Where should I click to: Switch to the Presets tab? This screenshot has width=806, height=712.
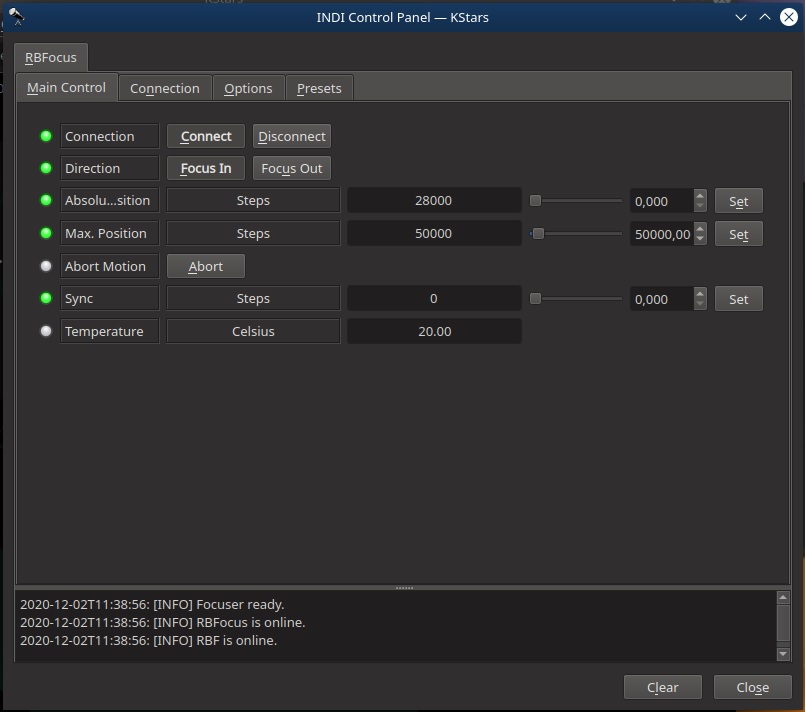(x=319, y=88)
